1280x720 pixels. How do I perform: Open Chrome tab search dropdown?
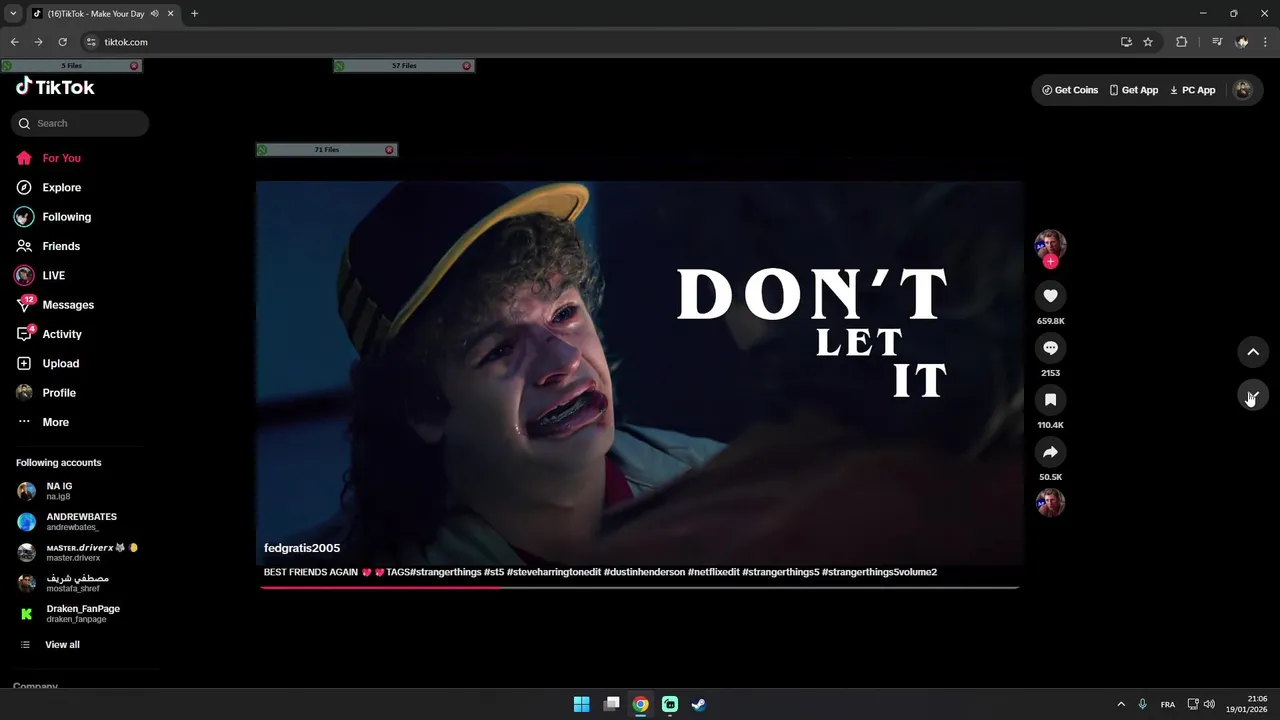click(13, 13)
